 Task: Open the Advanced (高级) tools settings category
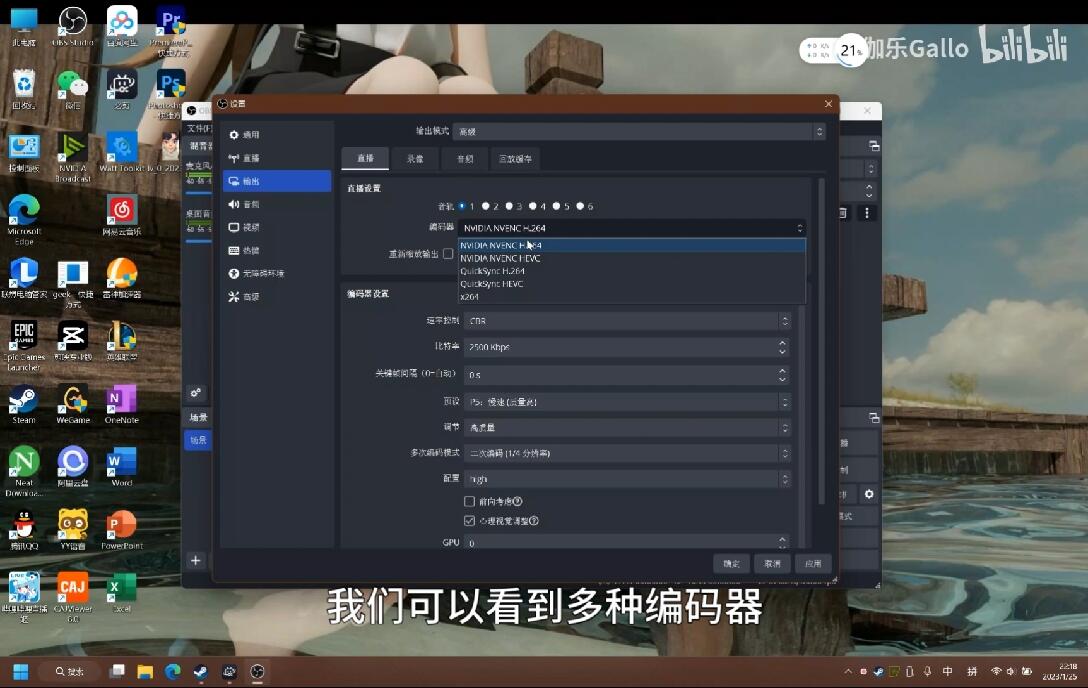coord(277,297)
